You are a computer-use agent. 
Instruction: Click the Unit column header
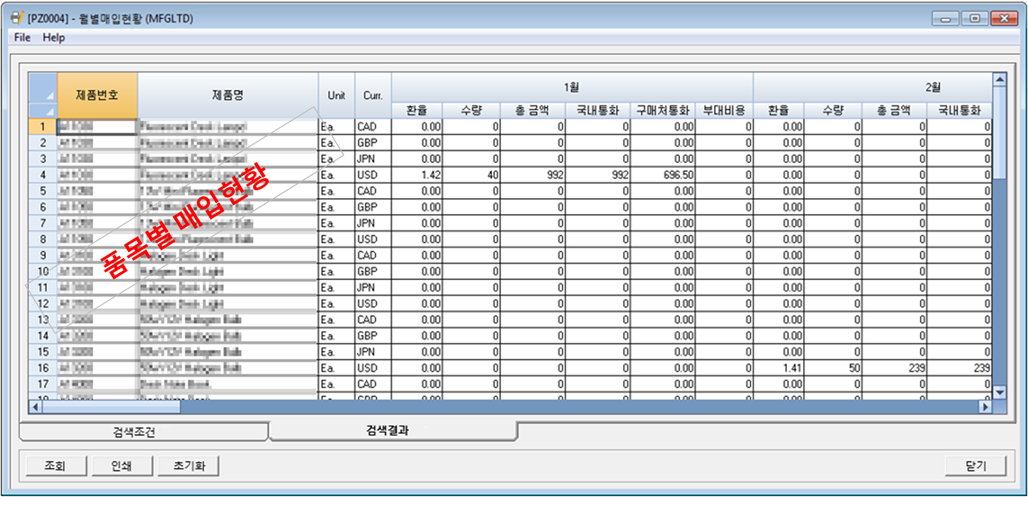336,95
